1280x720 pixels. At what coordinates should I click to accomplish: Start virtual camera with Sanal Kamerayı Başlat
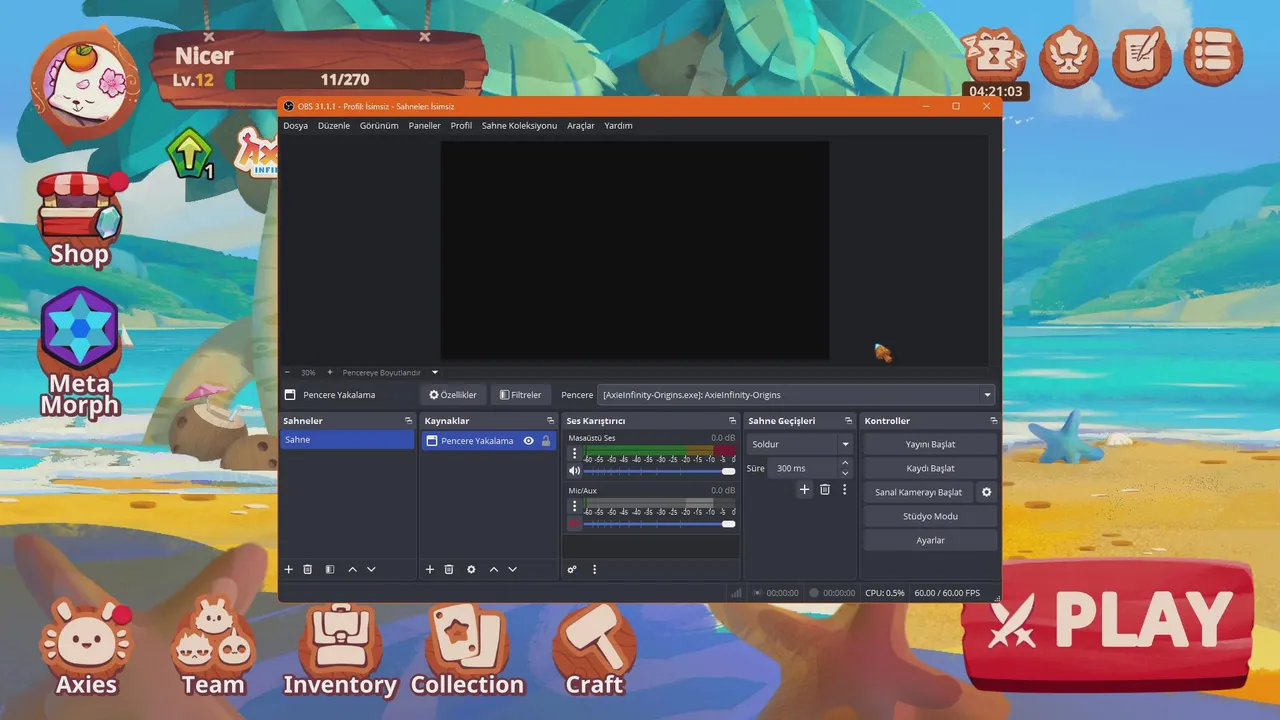(x=918, y=492)
